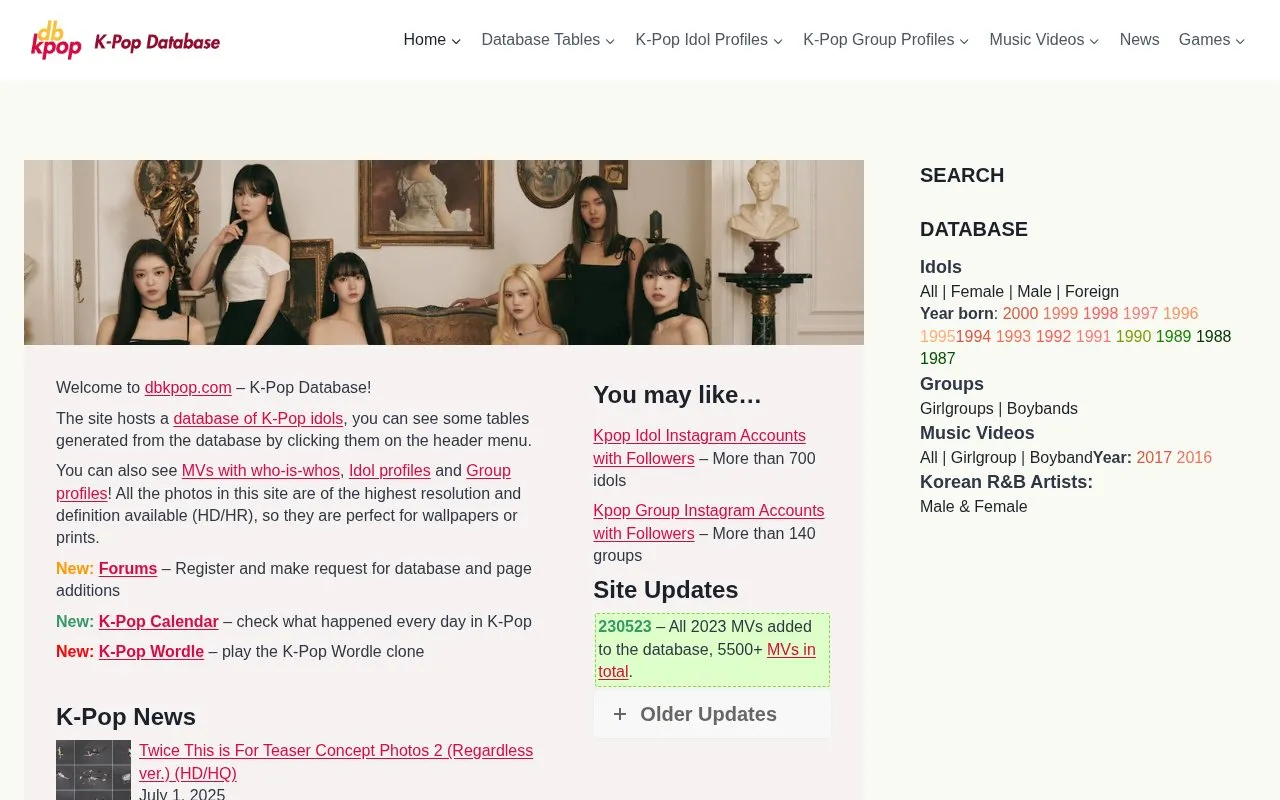Click the K-Pop Database site title

pos(157,41)
